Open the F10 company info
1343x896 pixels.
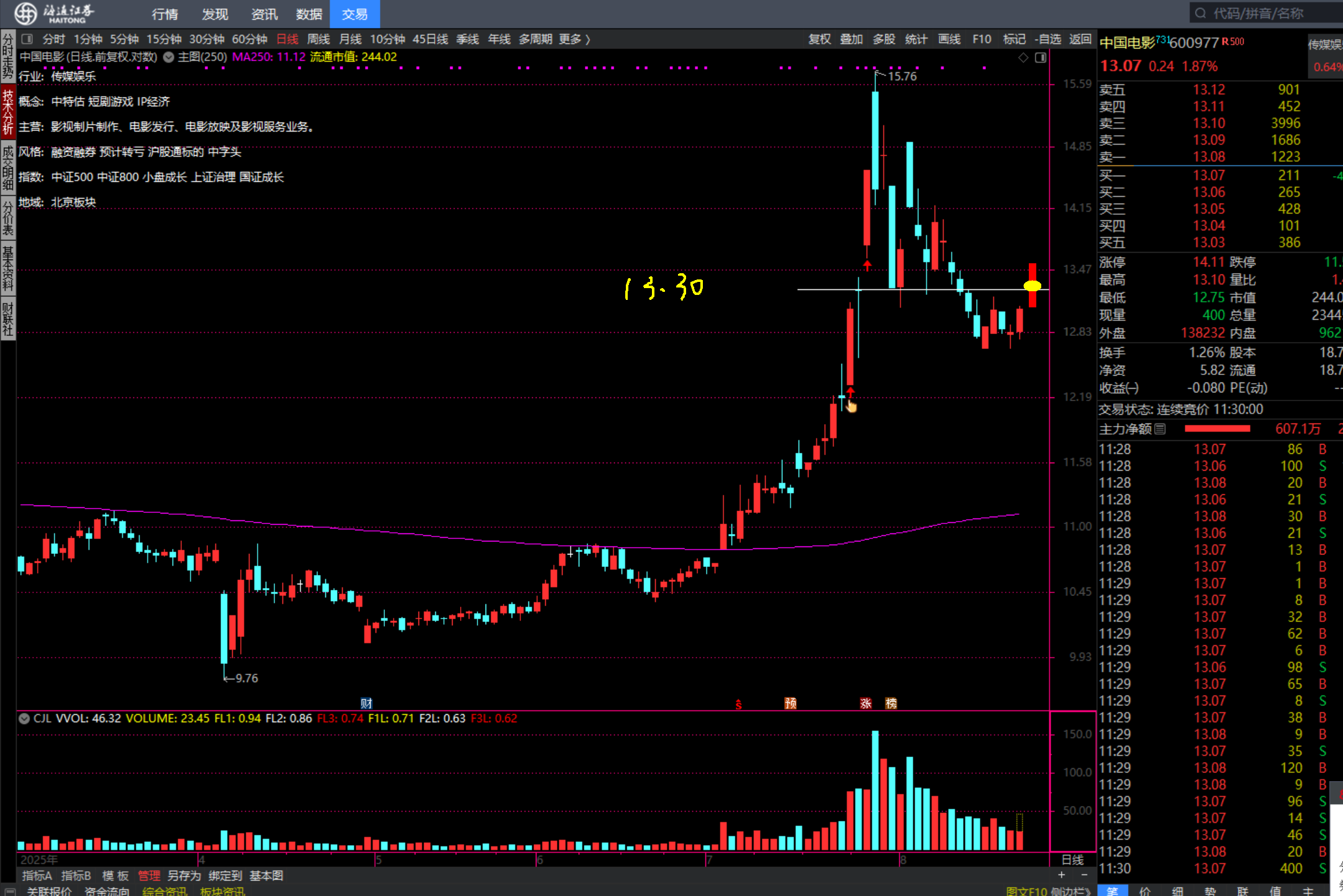coord(982,39)
